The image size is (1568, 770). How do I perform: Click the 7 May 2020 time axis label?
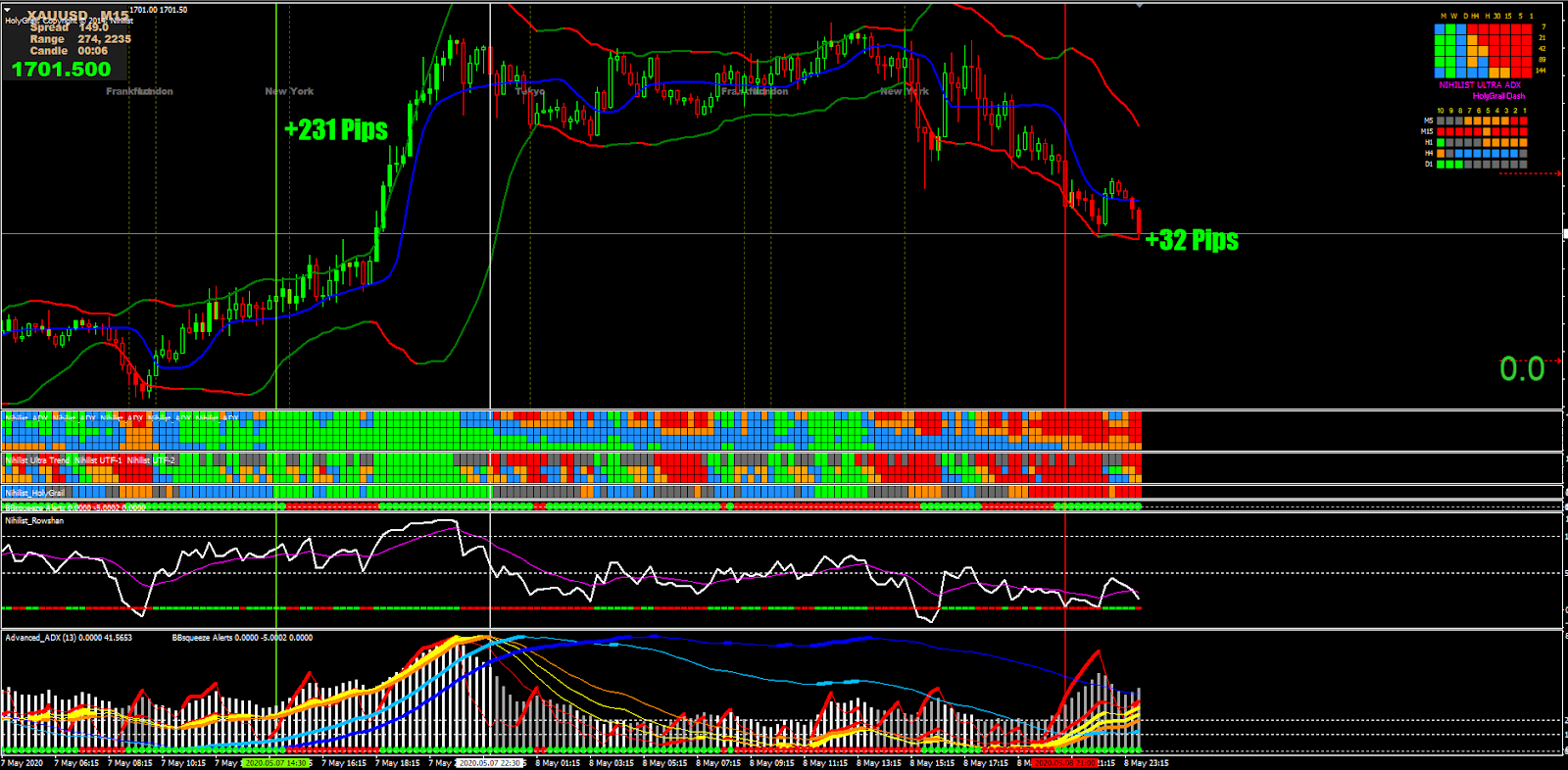point(23,763)
